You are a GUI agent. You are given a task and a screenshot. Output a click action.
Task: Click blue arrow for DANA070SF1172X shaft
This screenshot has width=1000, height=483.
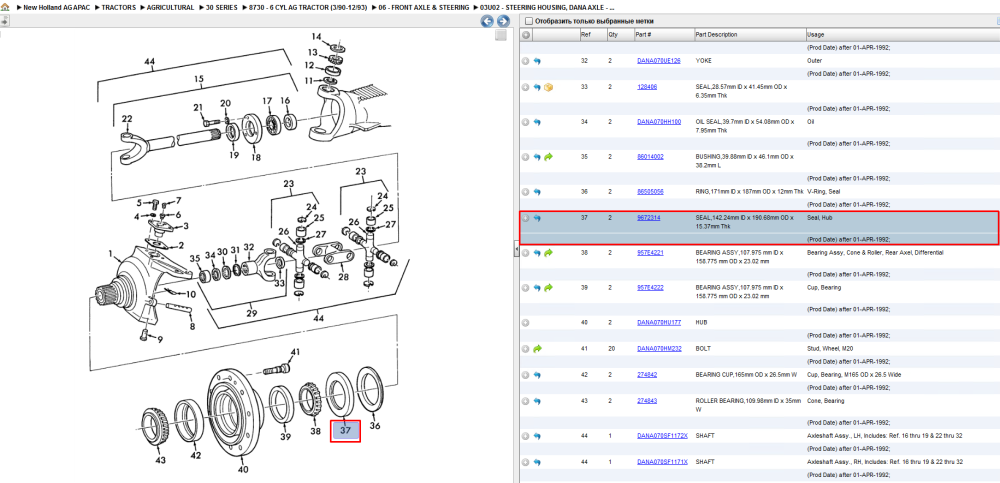537,436
